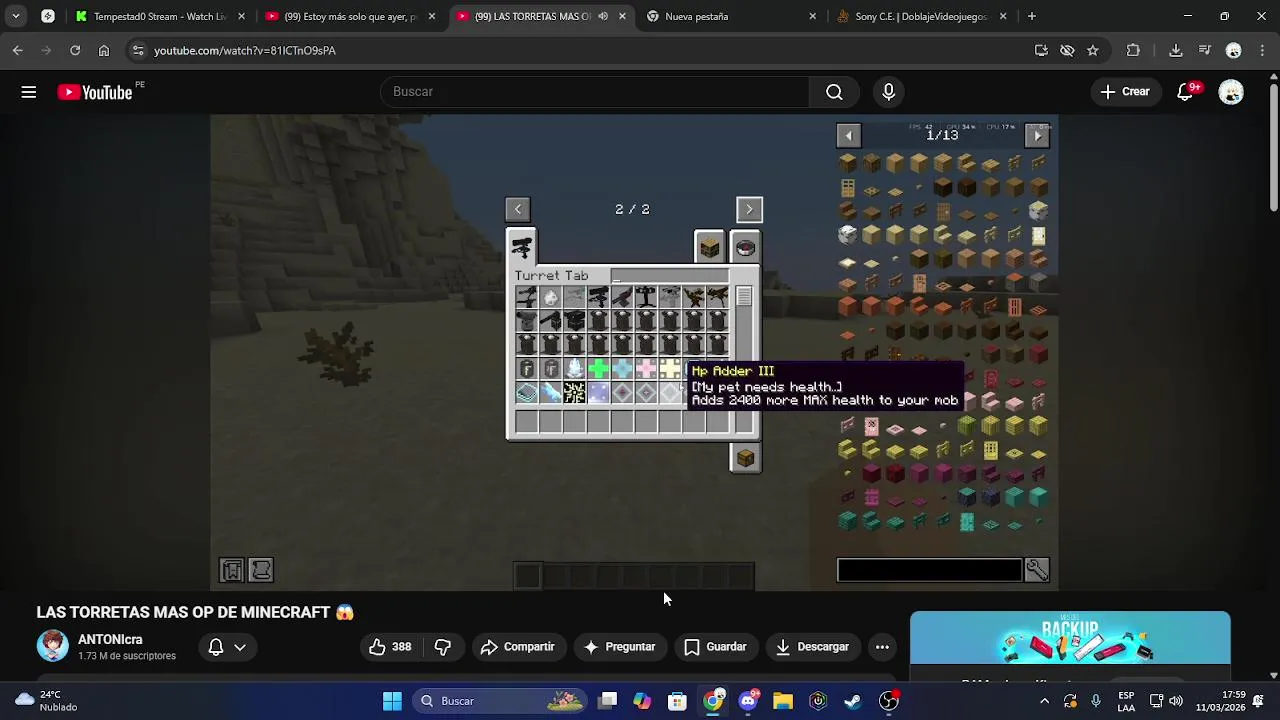Go to next creative page arrow
Image resolution: width=1280 pixels, height=720 pixels.
coord(749,209)
